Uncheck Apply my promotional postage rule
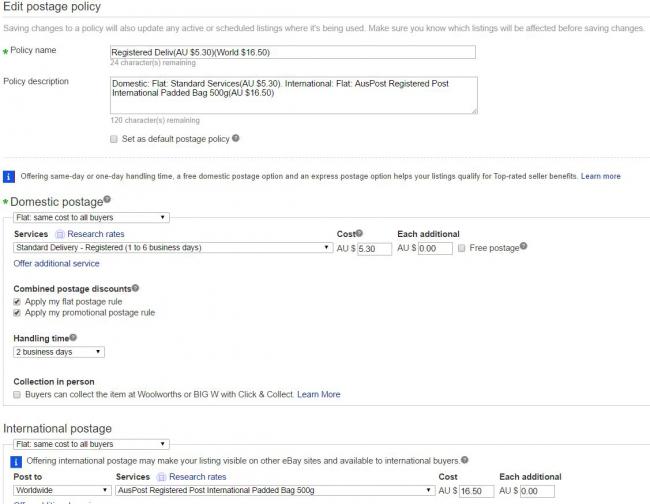This screenshot has height=504, width=650. [x=18, y=312]
